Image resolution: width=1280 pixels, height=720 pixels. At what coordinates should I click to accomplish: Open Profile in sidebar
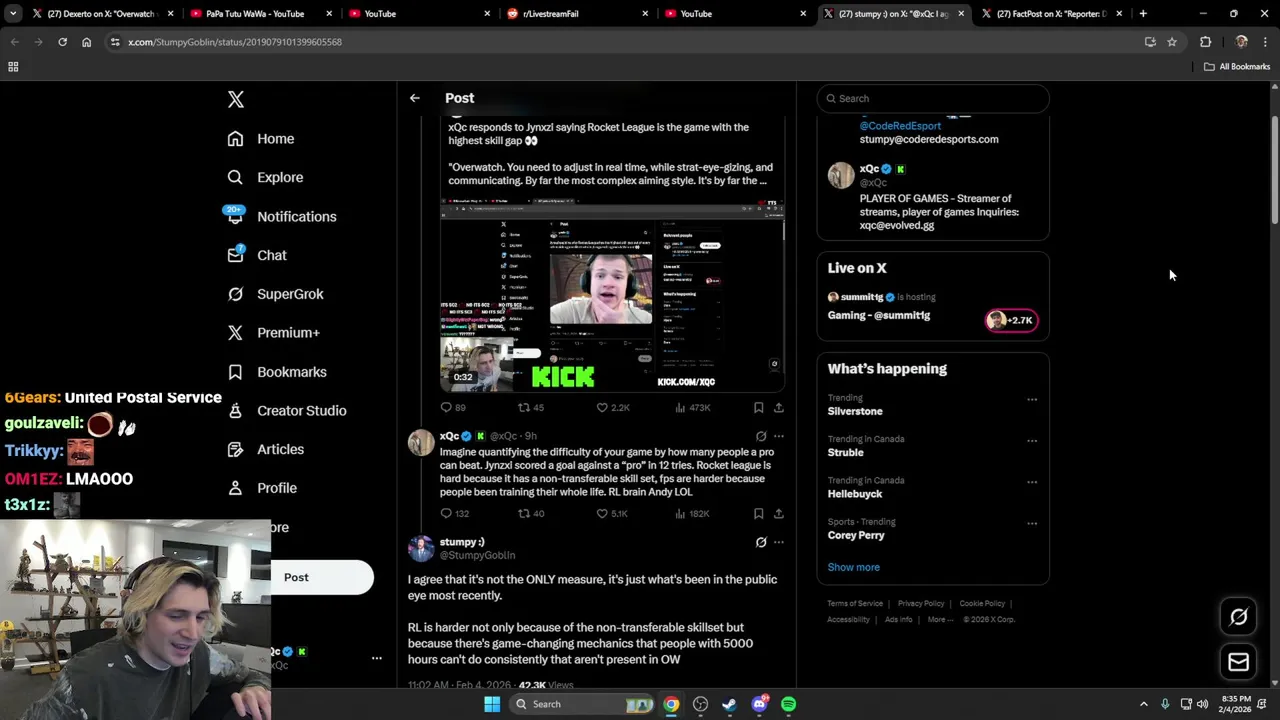tap(262, 488)
